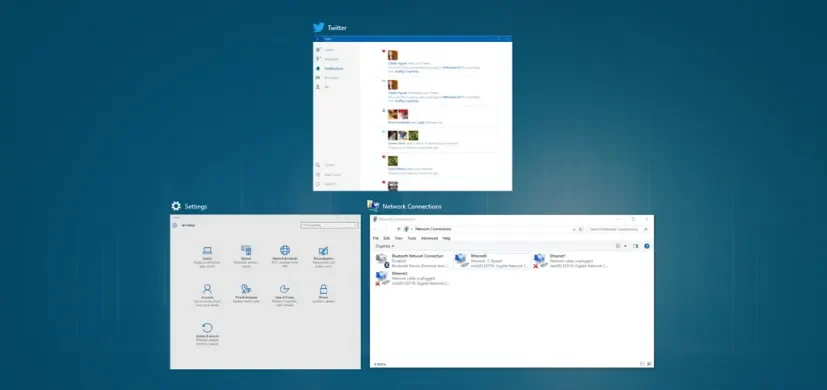Click magnifier icon in Network Connections search

click(646, 230)
